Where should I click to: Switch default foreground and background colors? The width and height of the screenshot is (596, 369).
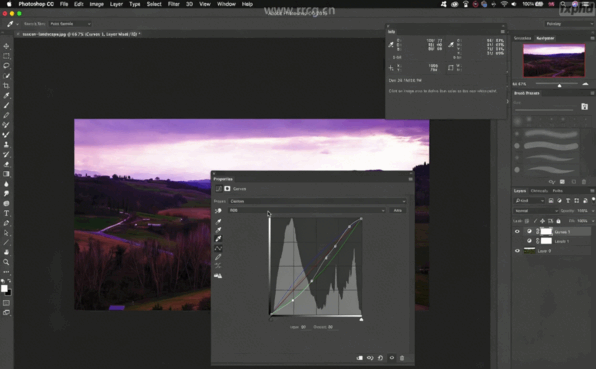3,281
